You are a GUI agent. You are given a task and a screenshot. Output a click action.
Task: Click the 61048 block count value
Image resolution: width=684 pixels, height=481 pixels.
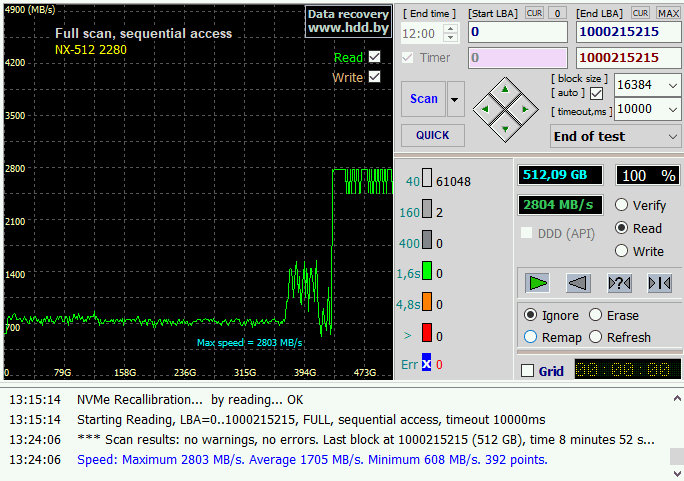pyautogui.click(x=453, y=182)
